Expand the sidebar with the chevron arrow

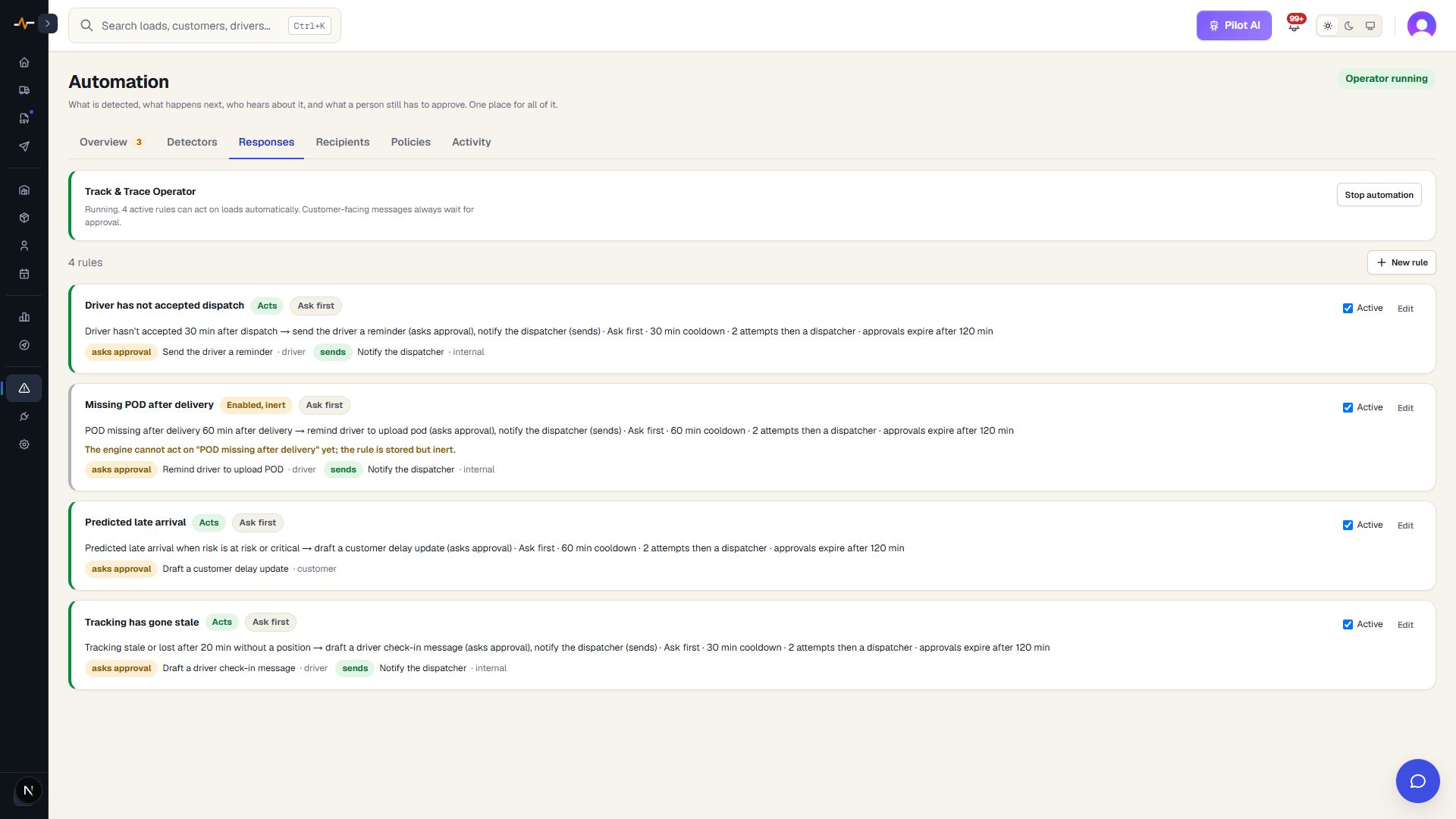(x=48, y=24)
